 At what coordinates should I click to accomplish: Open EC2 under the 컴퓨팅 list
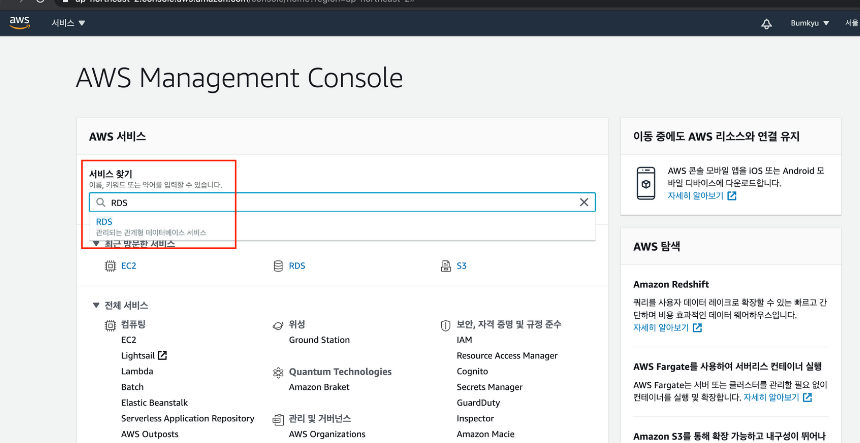128,340
